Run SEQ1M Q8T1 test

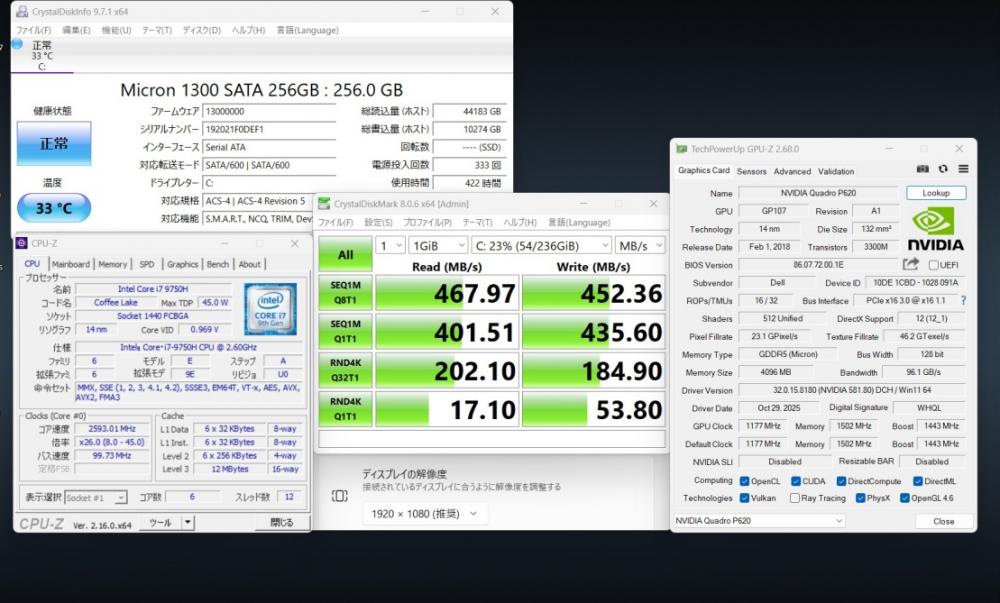point(345,293)
